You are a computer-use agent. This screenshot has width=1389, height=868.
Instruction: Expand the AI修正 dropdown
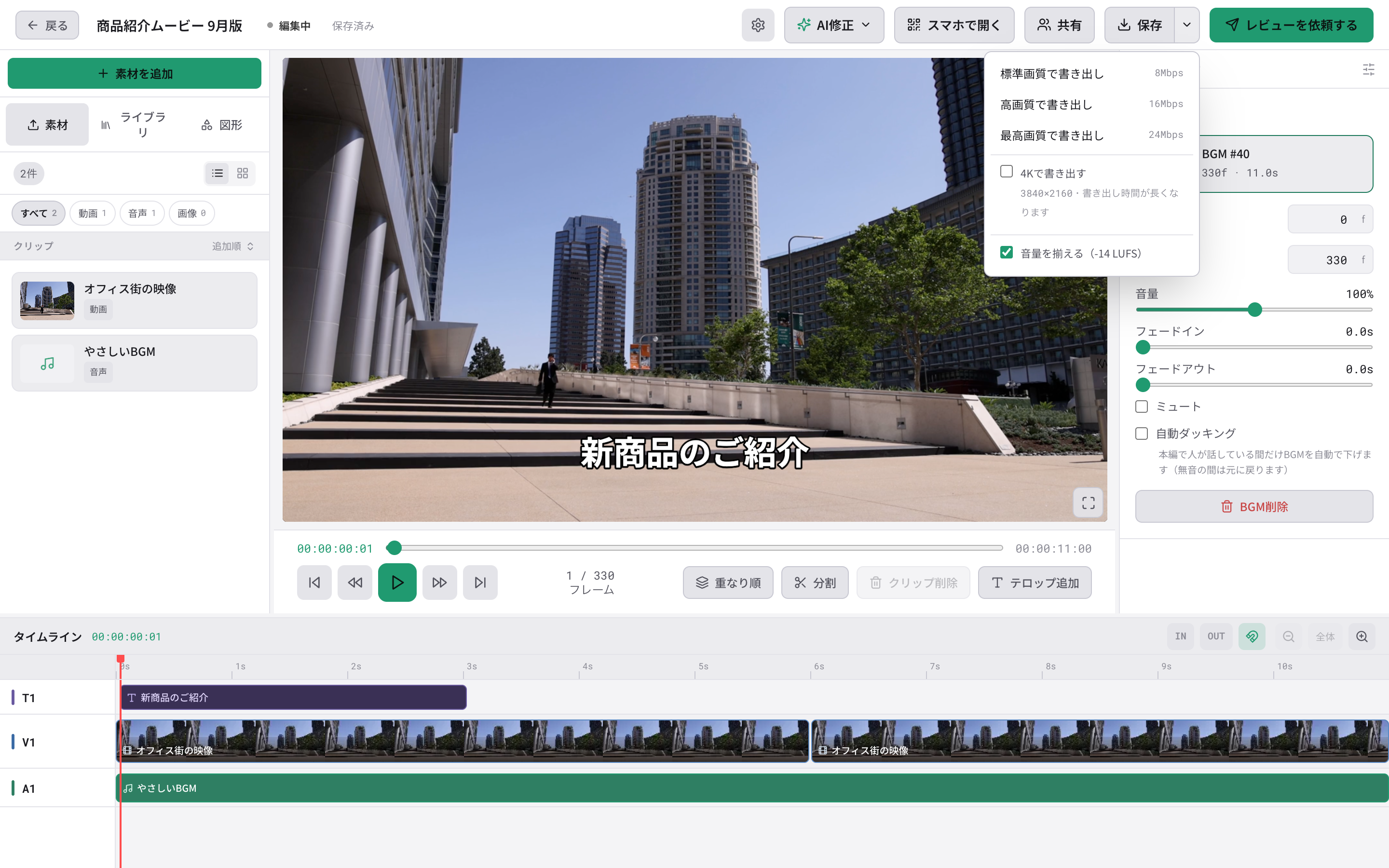pyautogui.click(x=834, y=25)
